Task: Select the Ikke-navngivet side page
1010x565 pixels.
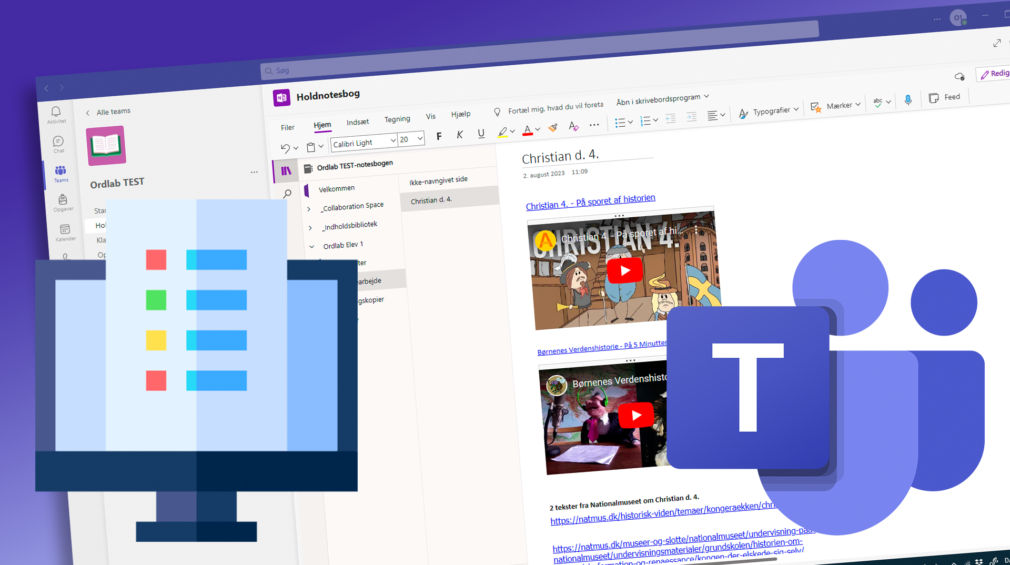Action: [439, 180]
